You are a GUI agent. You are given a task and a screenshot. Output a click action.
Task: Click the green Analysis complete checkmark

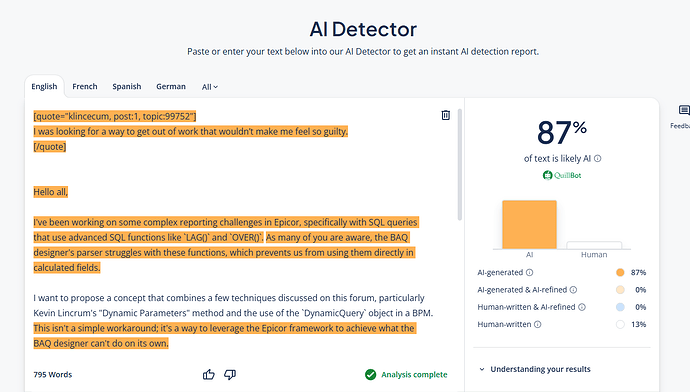pos(371,374)
